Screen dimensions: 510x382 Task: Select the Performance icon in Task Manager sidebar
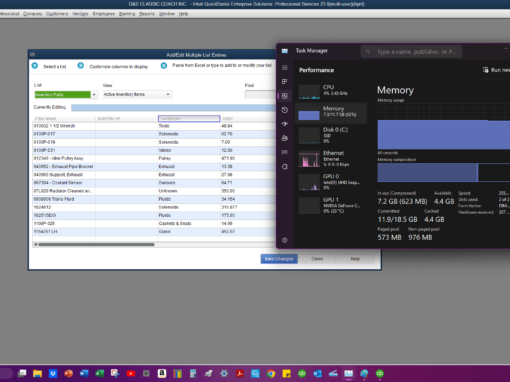tap(285, 96)
